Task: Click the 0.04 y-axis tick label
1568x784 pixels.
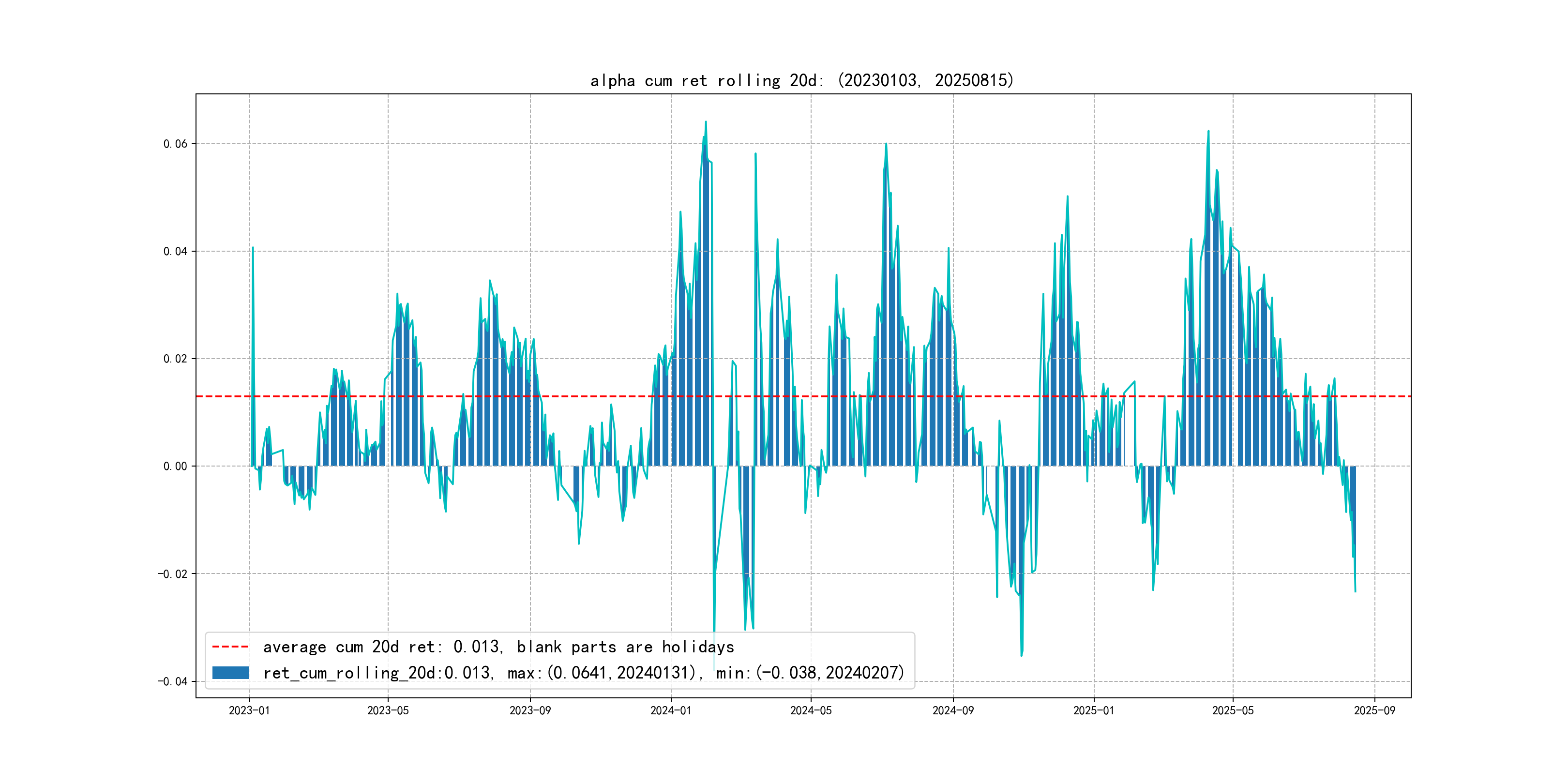Action: [175, 251]
